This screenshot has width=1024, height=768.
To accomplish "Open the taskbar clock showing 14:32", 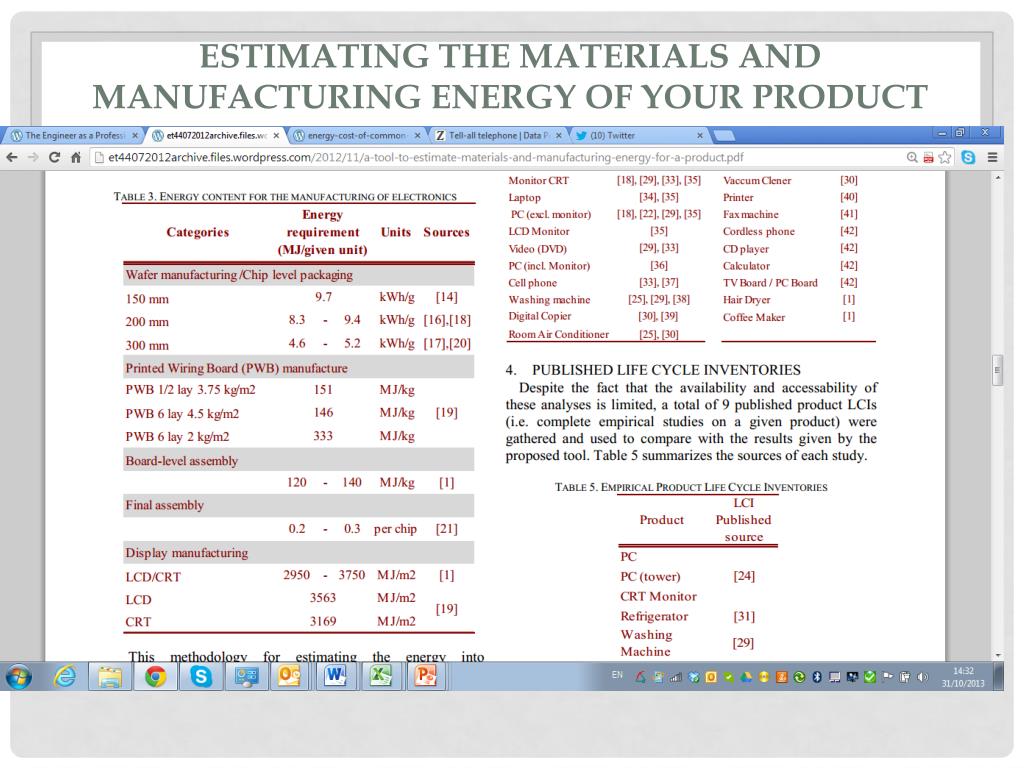I will click(x=963, y=677).
